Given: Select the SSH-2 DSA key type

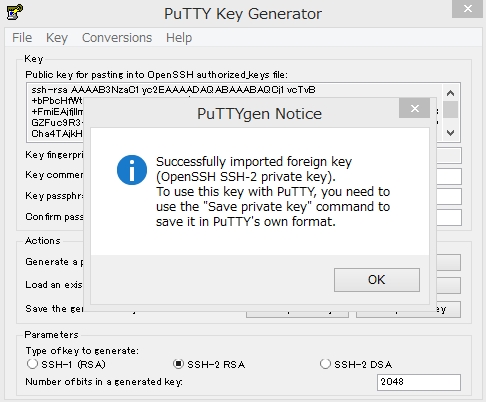Looking at the screenshot, I should pos(325,364).
